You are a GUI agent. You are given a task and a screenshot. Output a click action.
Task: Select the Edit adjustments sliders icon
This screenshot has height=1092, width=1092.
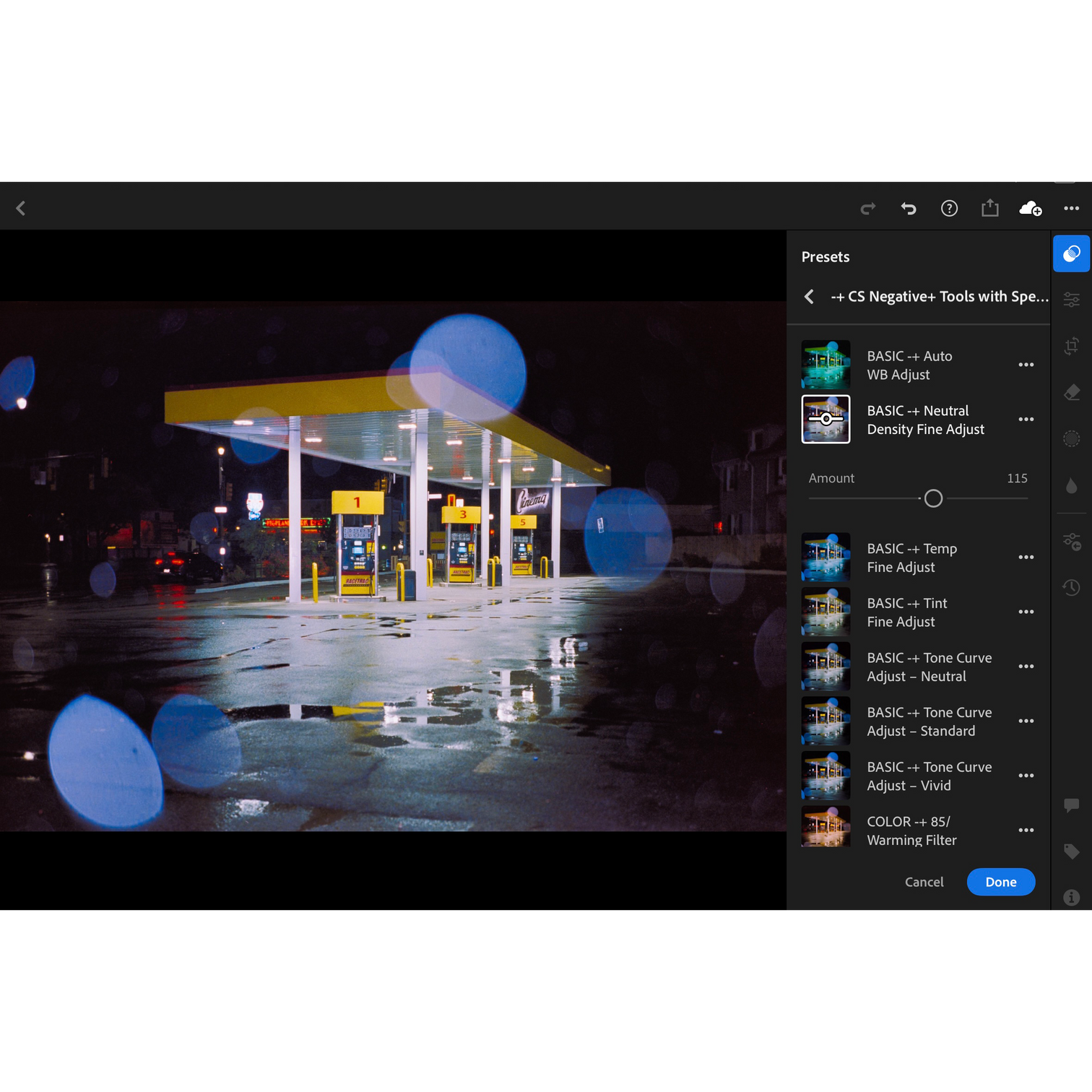[x=1072, y=298]
